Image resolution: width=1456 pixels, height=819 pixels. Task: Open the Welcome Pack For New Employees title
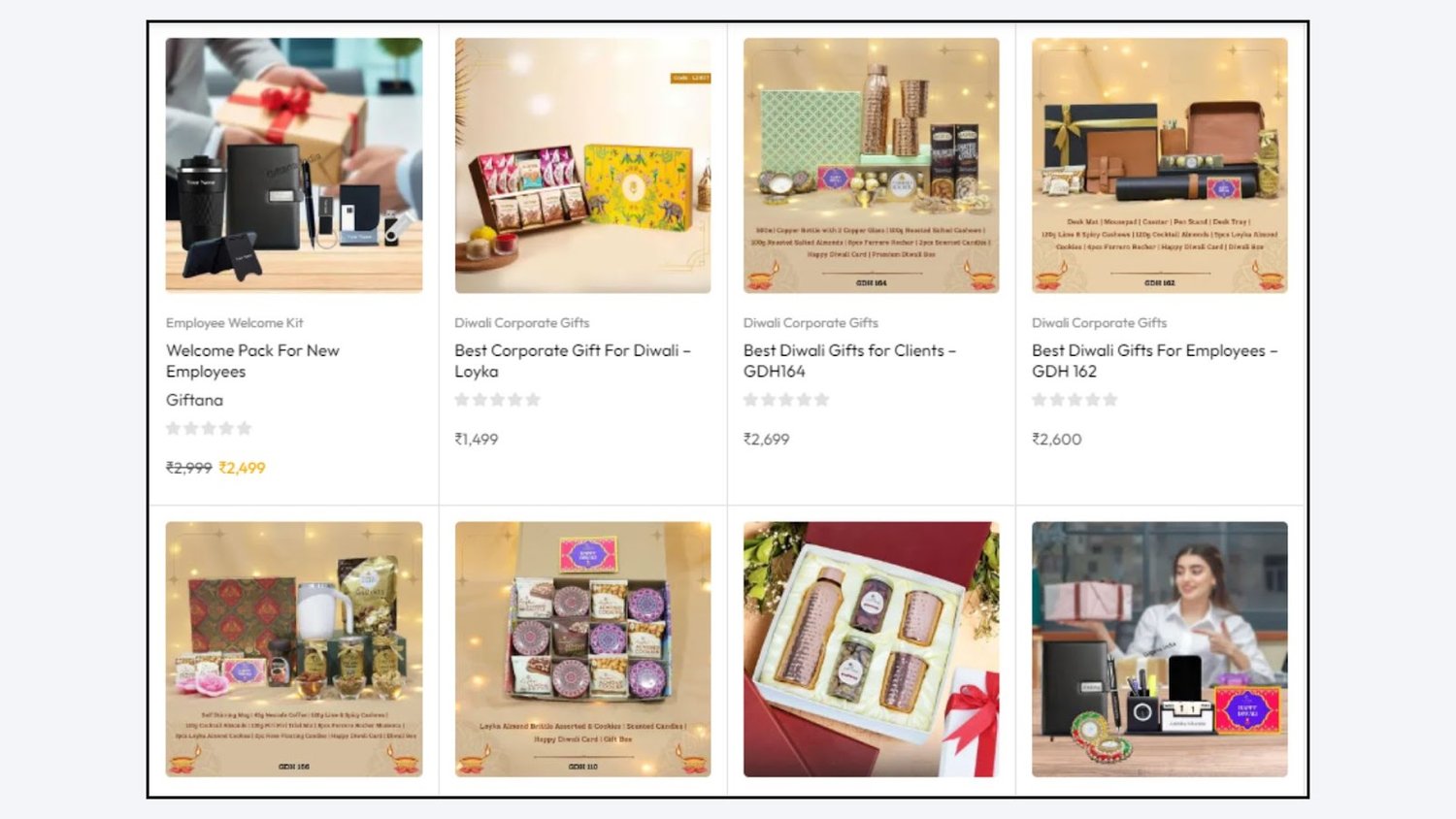[252, 361]
